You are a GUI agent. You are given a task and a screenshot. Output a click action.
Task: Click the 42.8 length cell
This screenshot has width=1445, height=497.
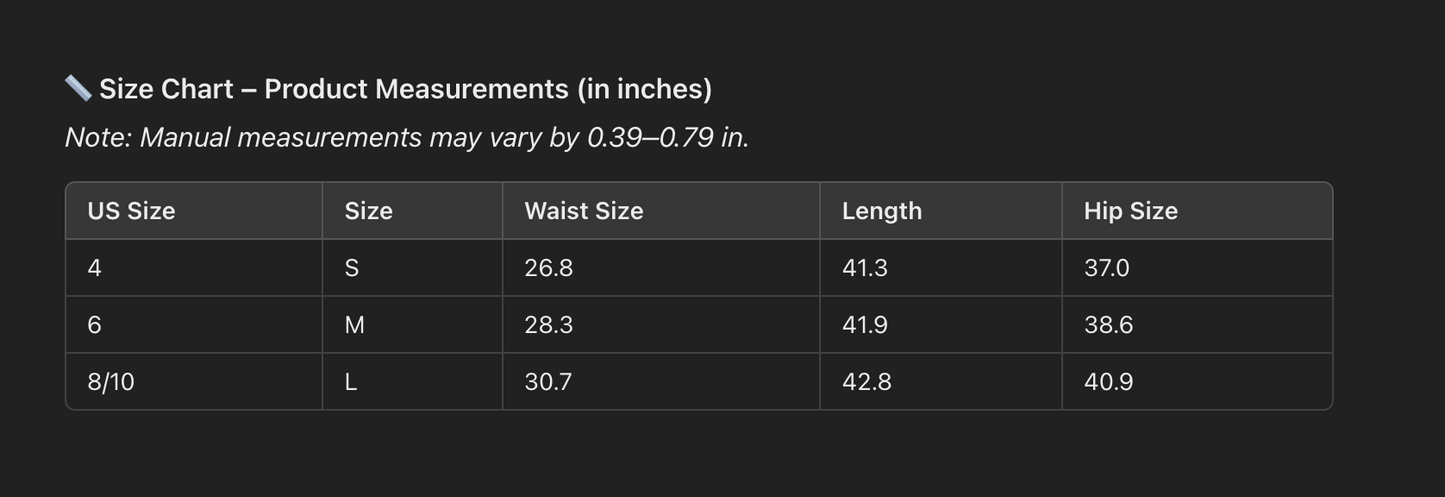coord(866,382)
